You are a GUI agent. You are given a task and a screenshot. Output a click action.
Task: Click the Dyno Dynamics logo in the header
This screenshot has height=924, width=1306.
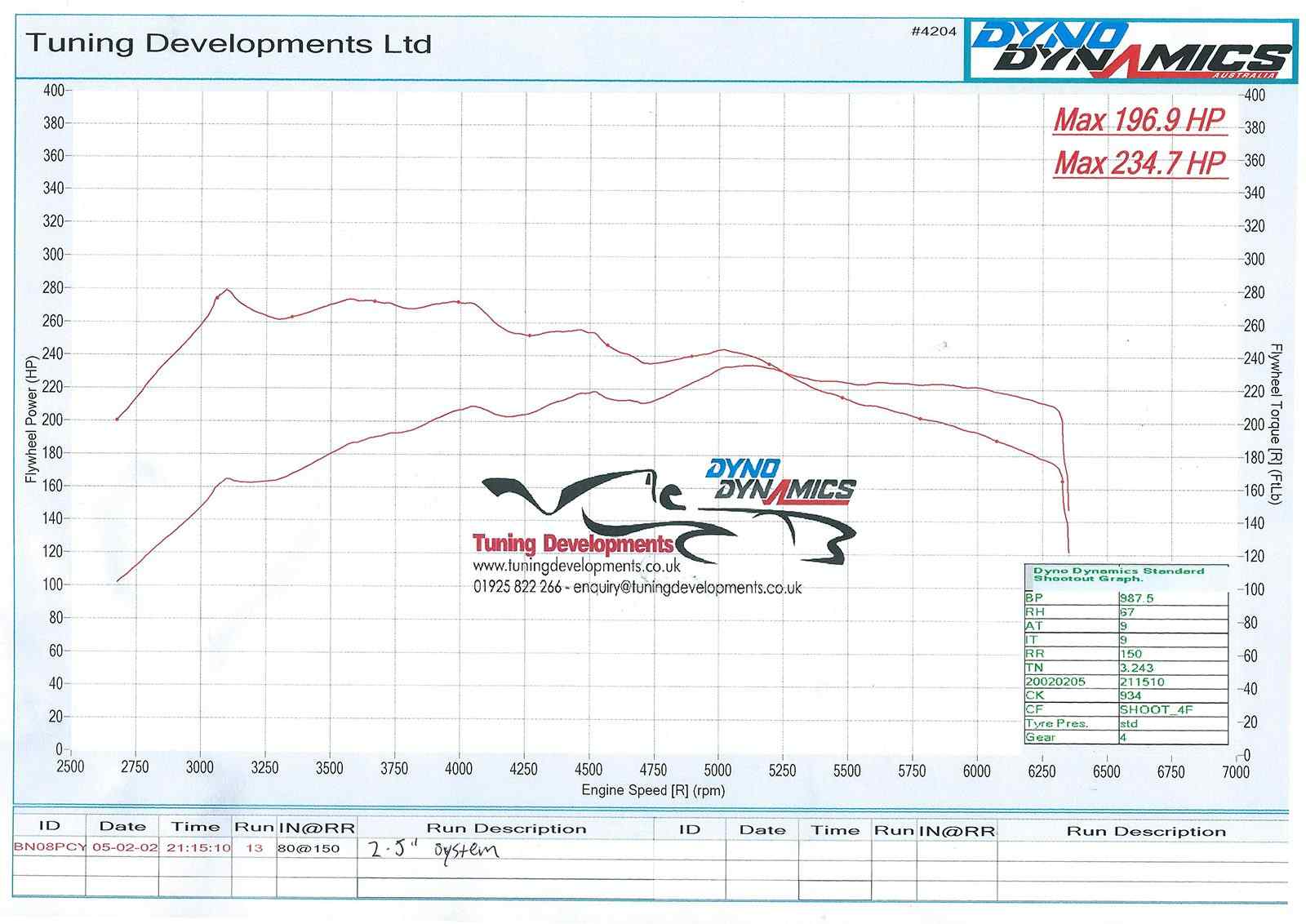1130,51
